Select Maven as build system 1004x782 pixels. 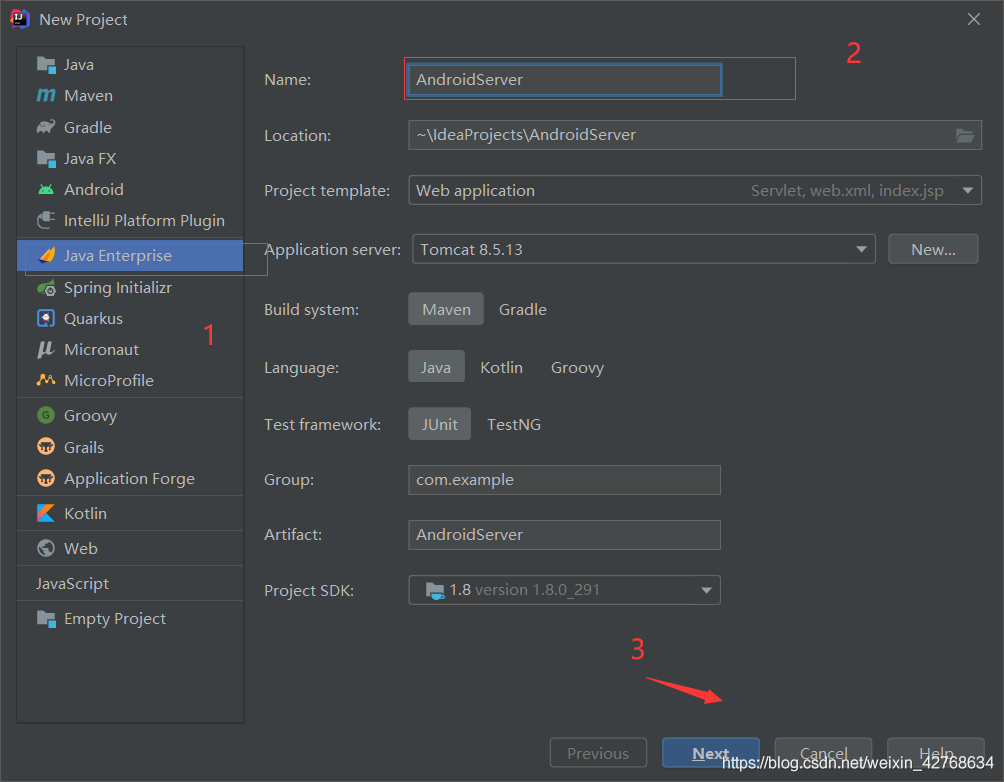[x=446, y=309]
